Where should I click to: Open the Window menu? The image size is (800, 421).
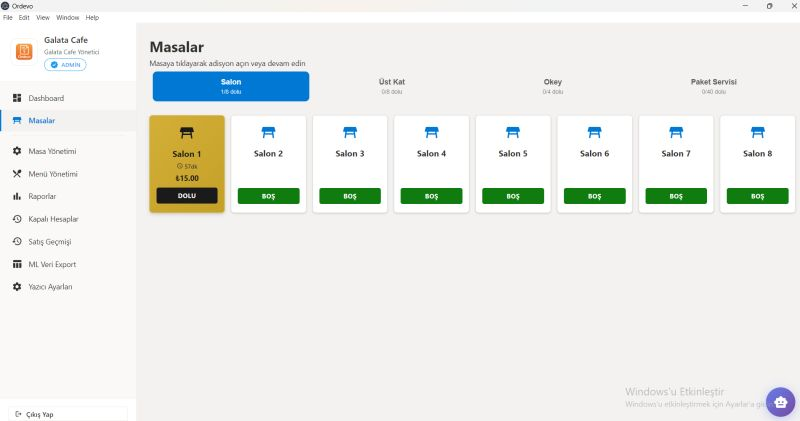pos(68,18)
